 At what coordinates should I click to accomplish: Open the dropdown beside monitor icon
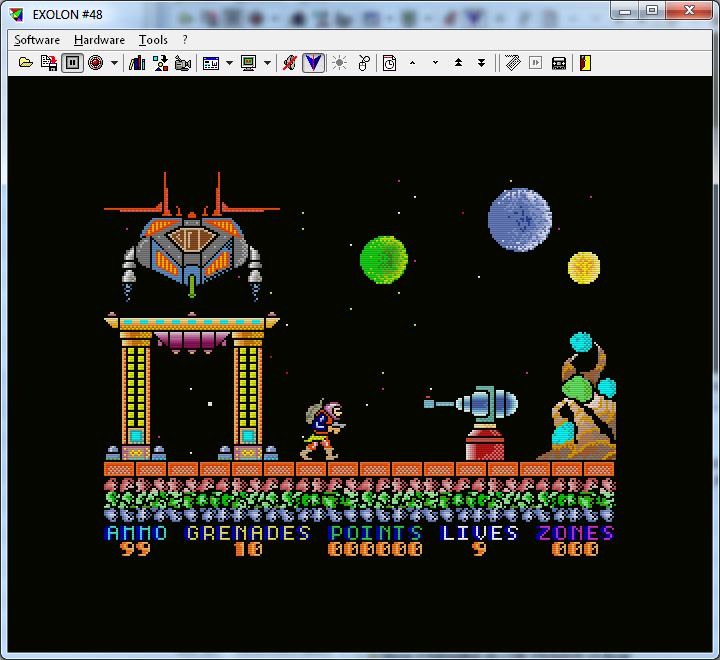click(x=267, y=63)
